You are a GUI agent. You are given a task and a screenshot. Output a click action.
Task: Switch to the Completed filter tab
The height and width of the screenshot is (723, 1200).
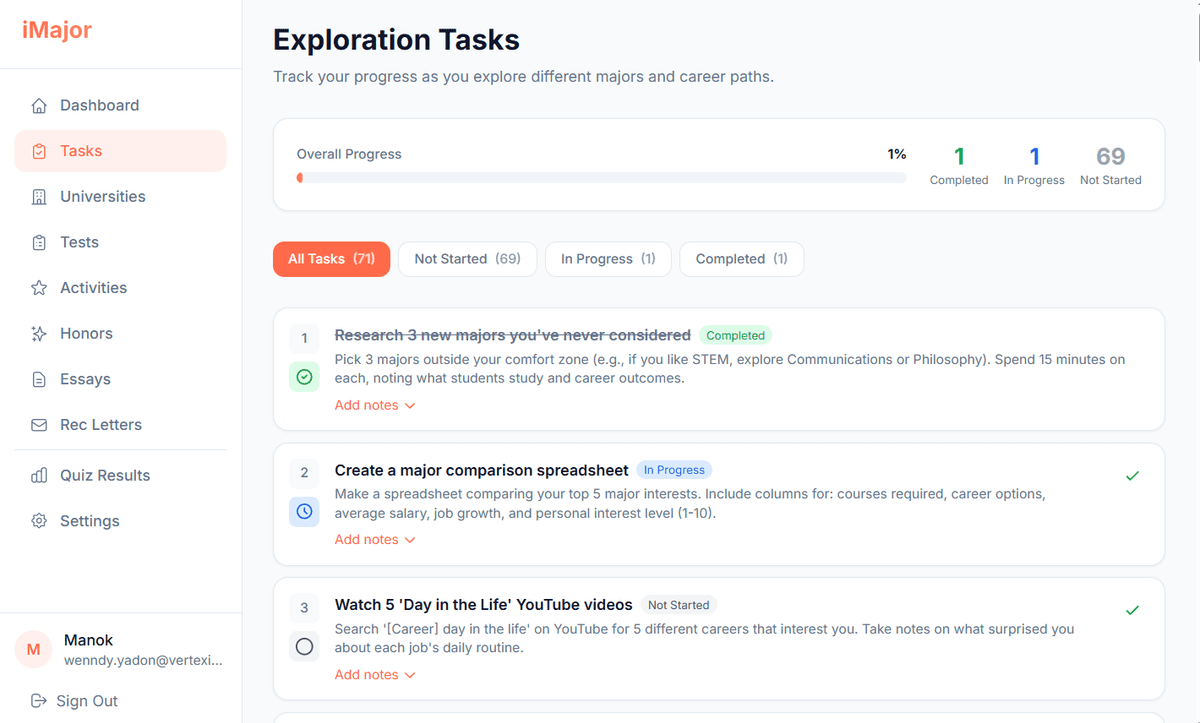741,259
